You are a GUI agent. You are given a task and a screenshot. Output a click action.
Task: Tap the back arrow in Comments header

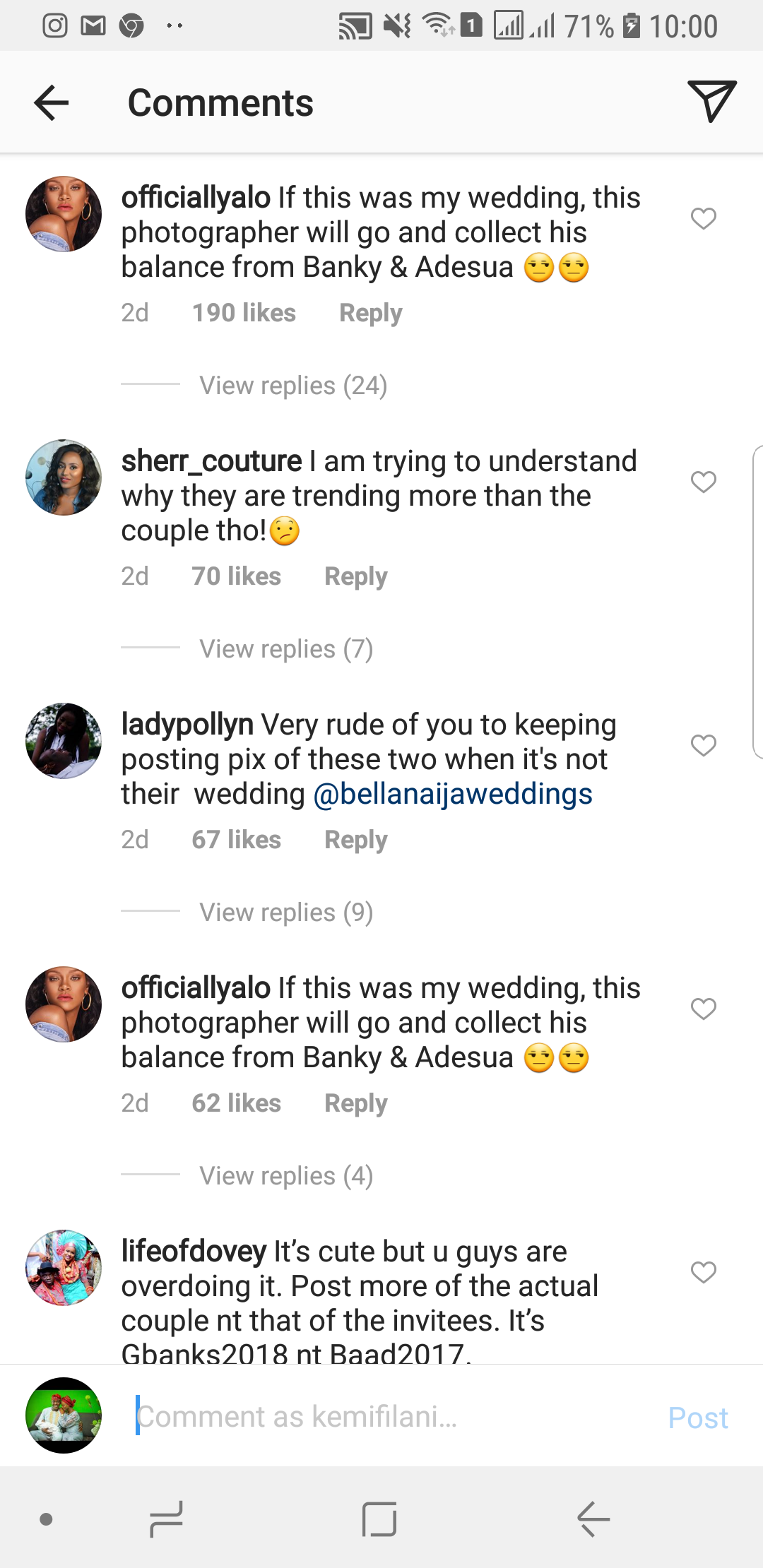(x=52, y=103)
